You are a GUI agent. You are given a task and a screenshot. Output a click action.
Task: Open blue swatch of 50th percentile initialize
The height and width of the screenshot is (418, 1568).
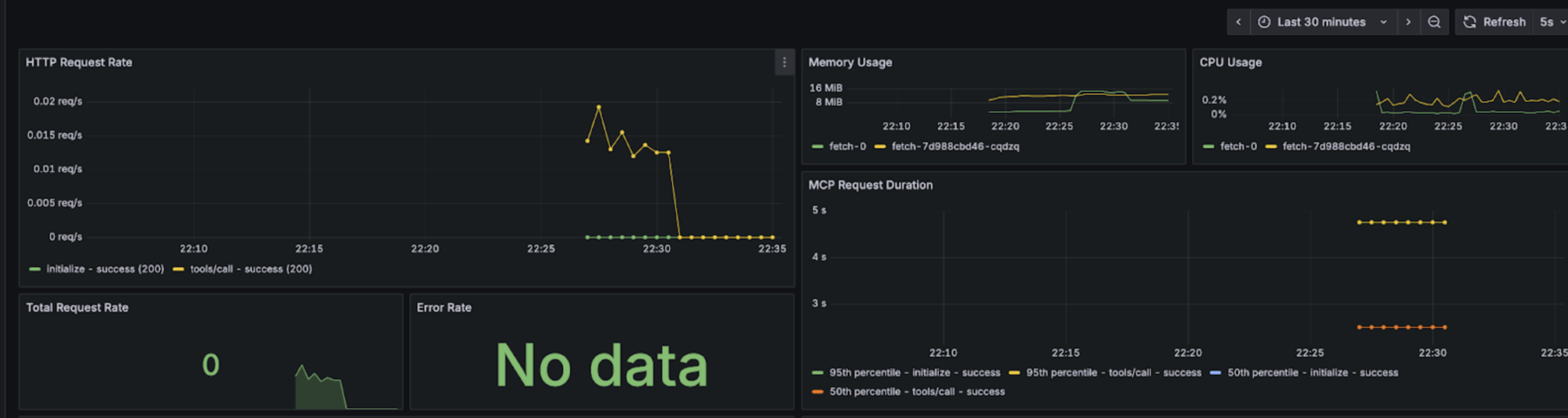(x=1216, y=373)
